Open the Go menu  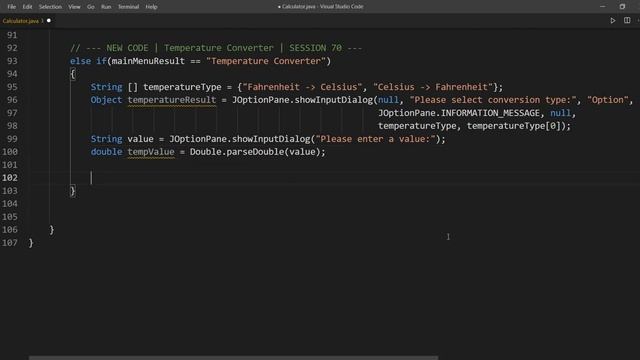click(91, 7)
